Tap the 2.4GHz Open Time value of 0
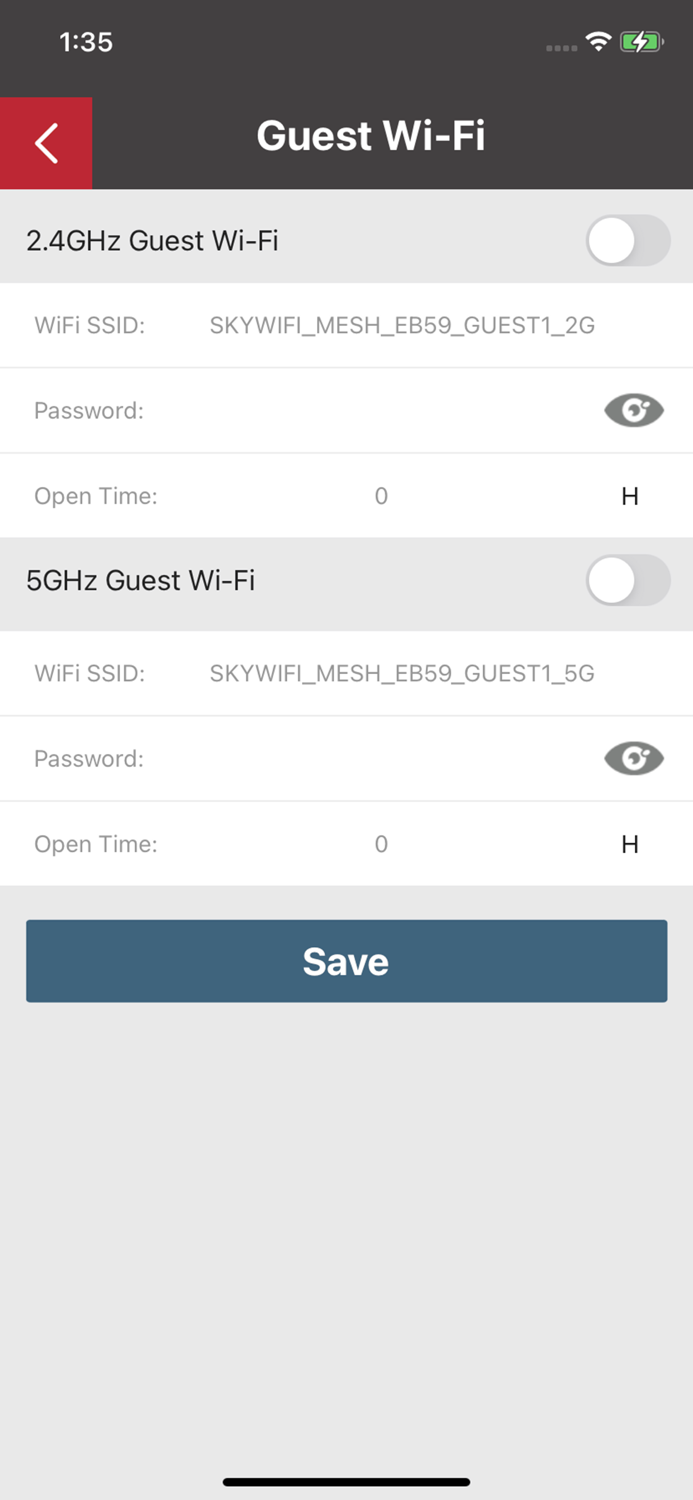The image size is (693, 1500). pos(381,496)
